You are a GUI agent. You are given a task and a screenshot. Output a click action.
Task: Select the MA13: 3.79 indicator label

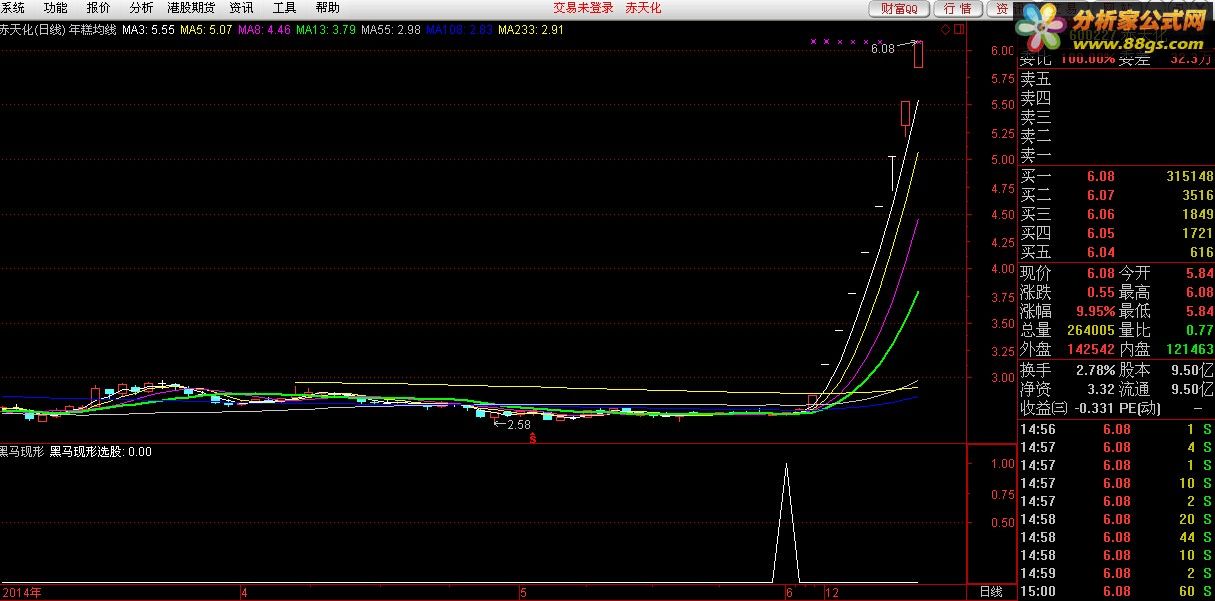(x=326, y=30)
